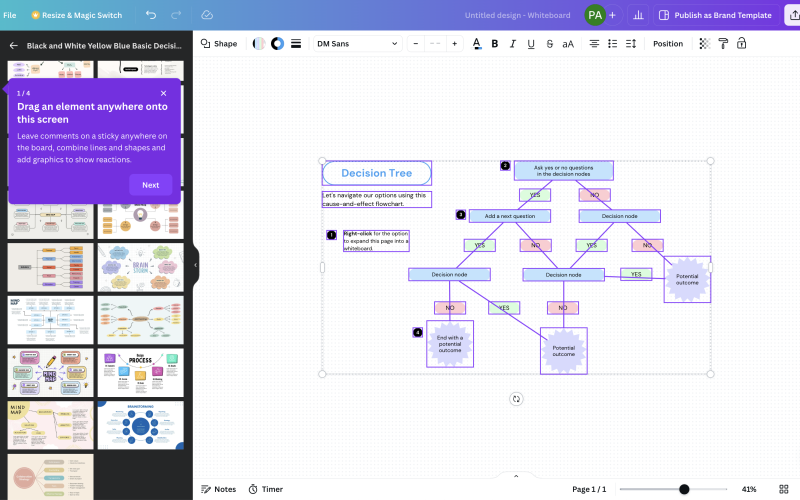Screen dimensions: 800x500
Task: Click Next in the tutorial tooltip
Action: pos(150,185)
